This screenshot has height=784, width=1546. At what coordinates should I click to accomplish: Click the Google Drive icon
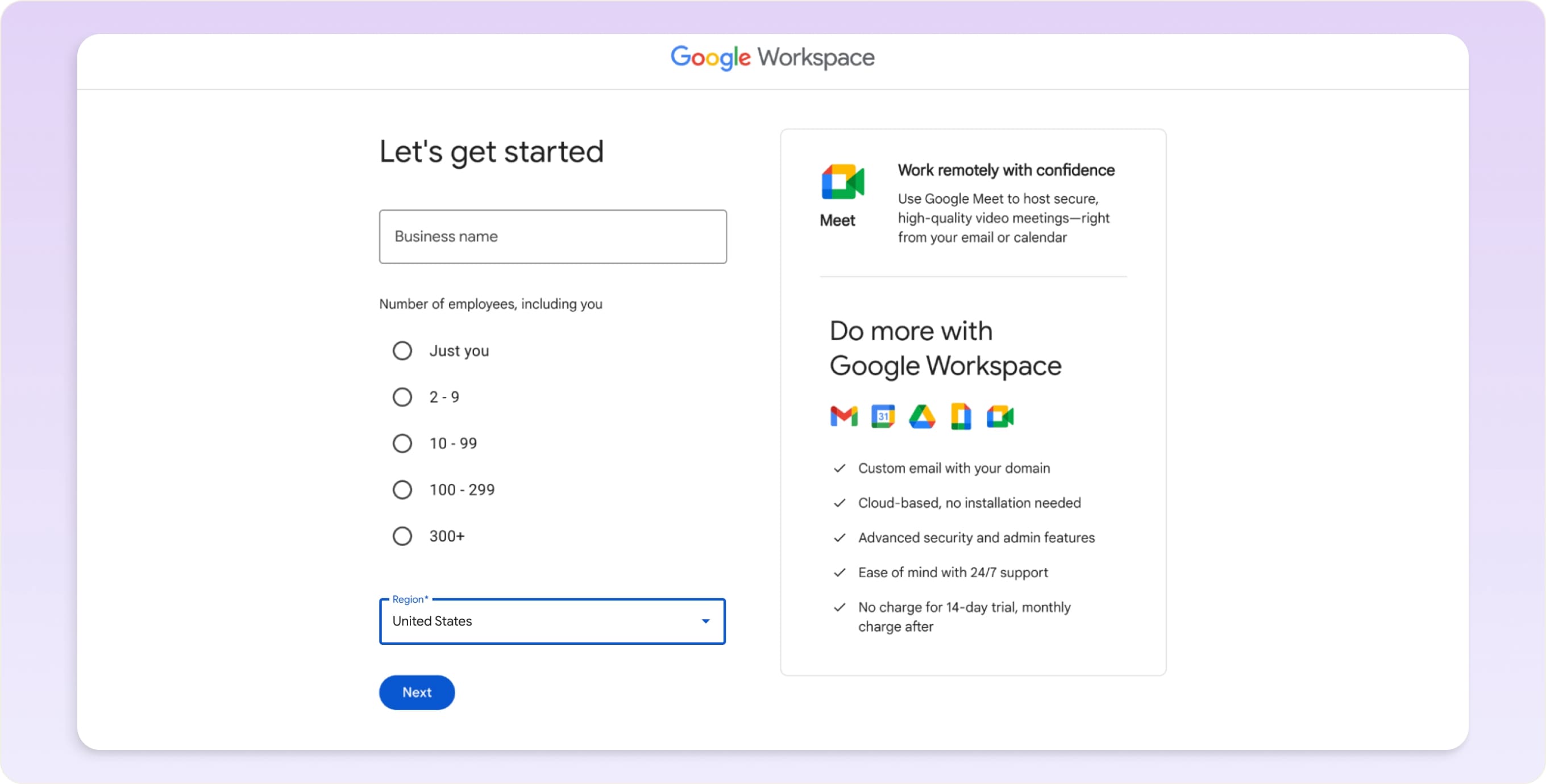point(922,416)
